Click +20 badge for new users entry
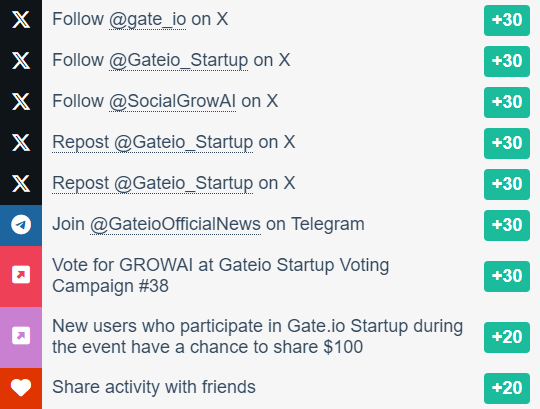This screenshot has width=540, height=409. (507, 337)
